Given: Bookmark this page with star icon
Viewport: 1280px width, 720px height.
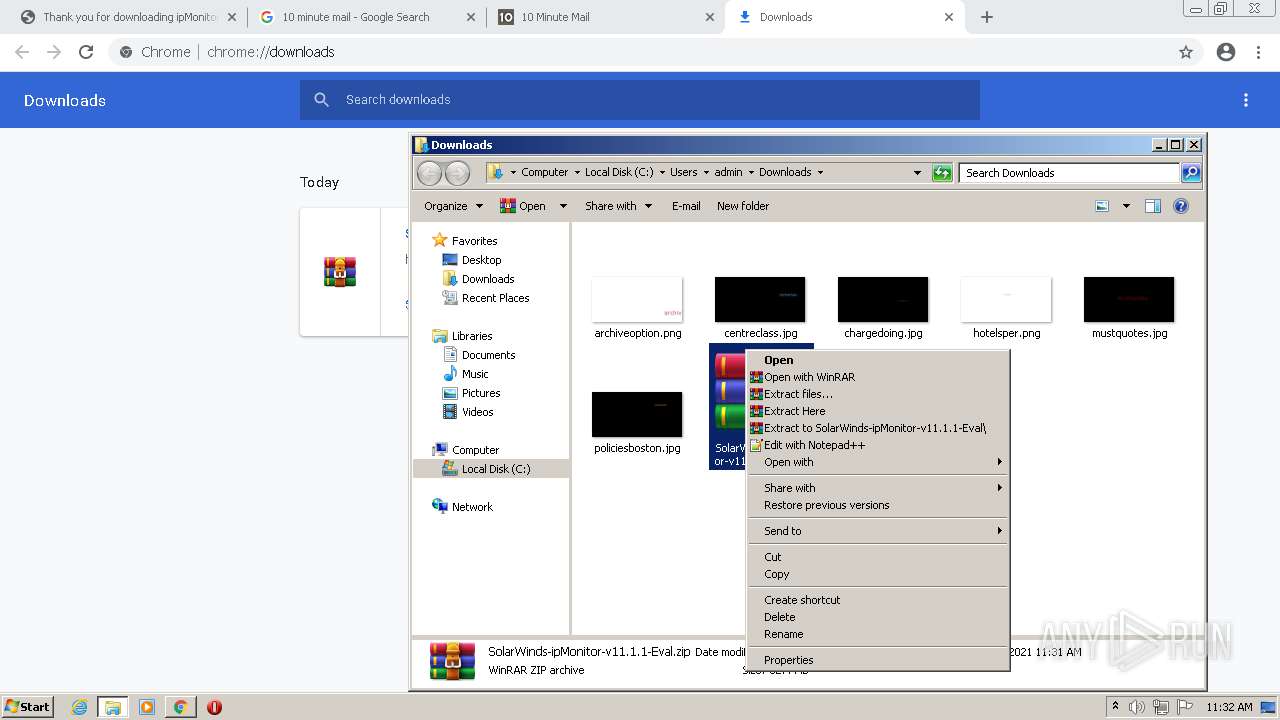Looking at the screenshot, I should point(1186,52).
